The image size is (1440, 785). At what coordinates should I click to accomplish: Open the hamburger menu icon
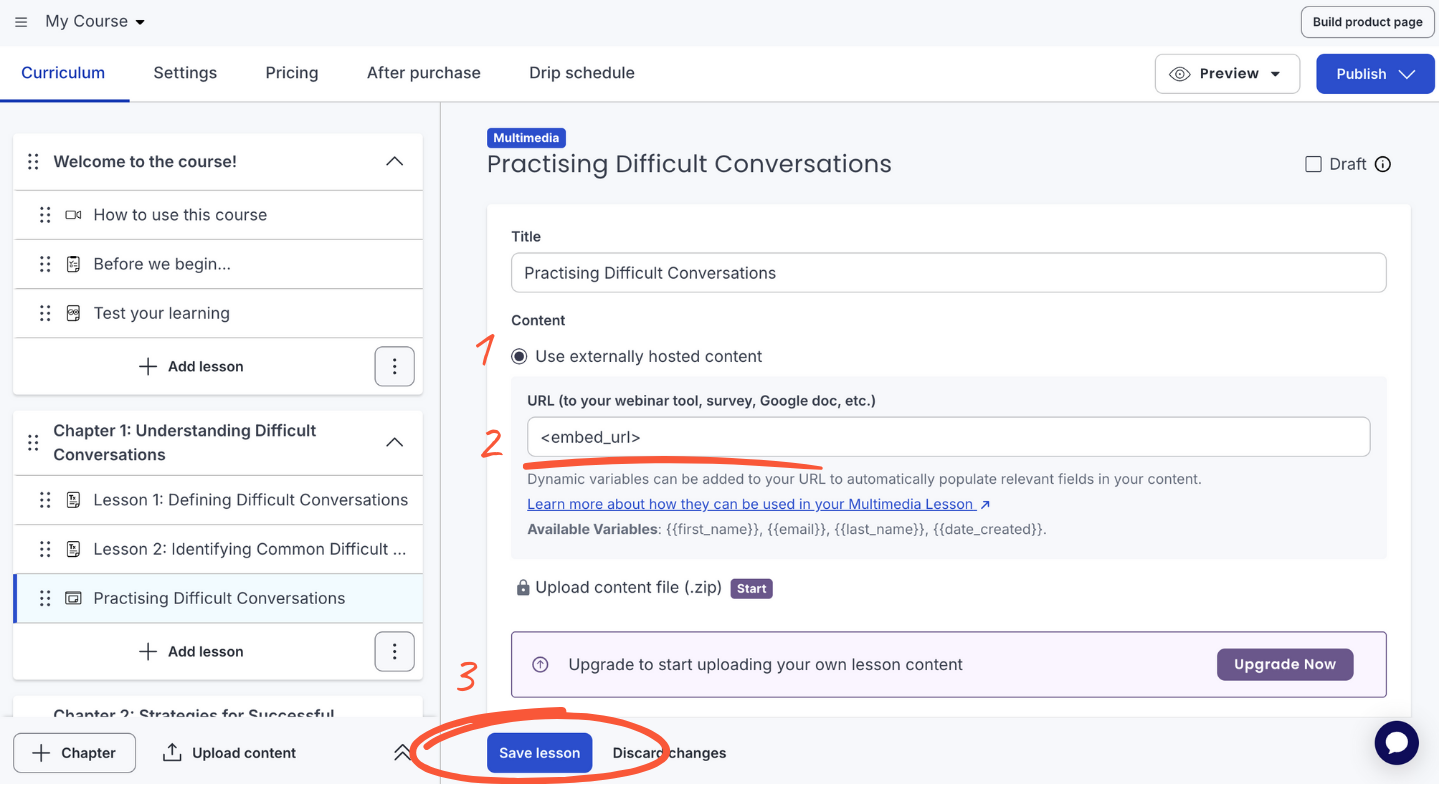tap(21, 22)
